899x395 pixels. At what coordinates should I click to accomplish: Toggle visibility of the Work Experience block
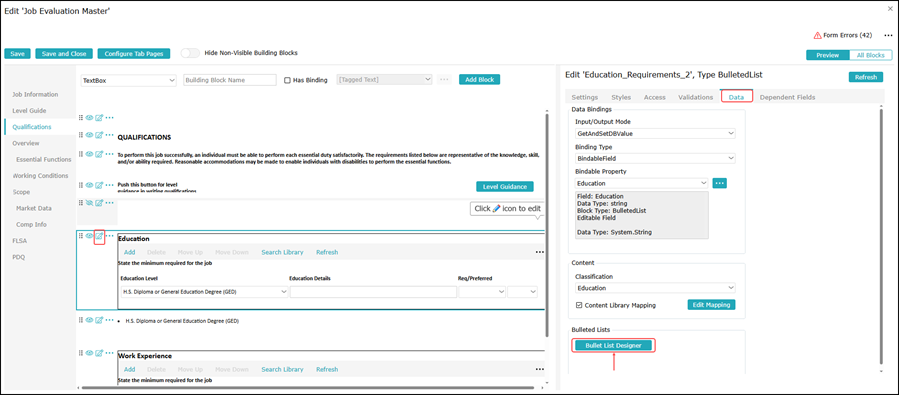[x=89, y=353]
